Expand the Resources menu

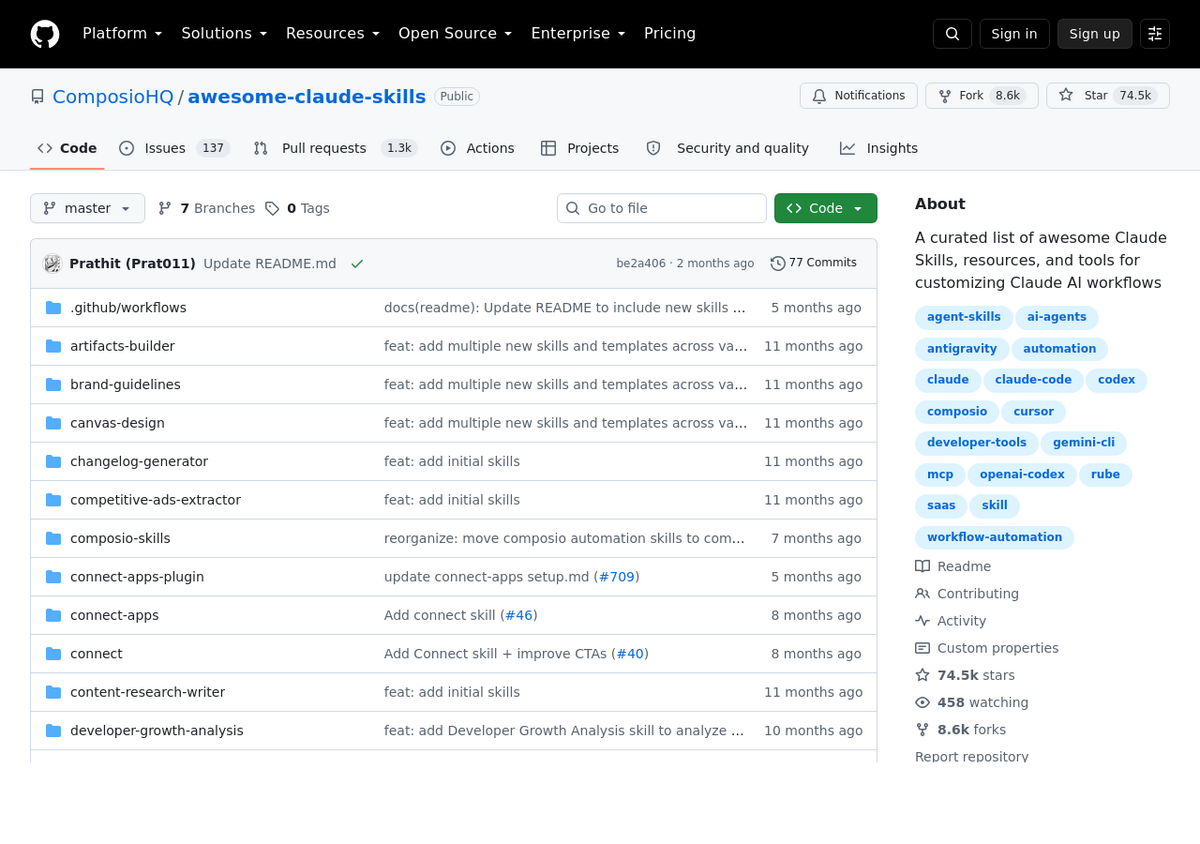(333, 33)
